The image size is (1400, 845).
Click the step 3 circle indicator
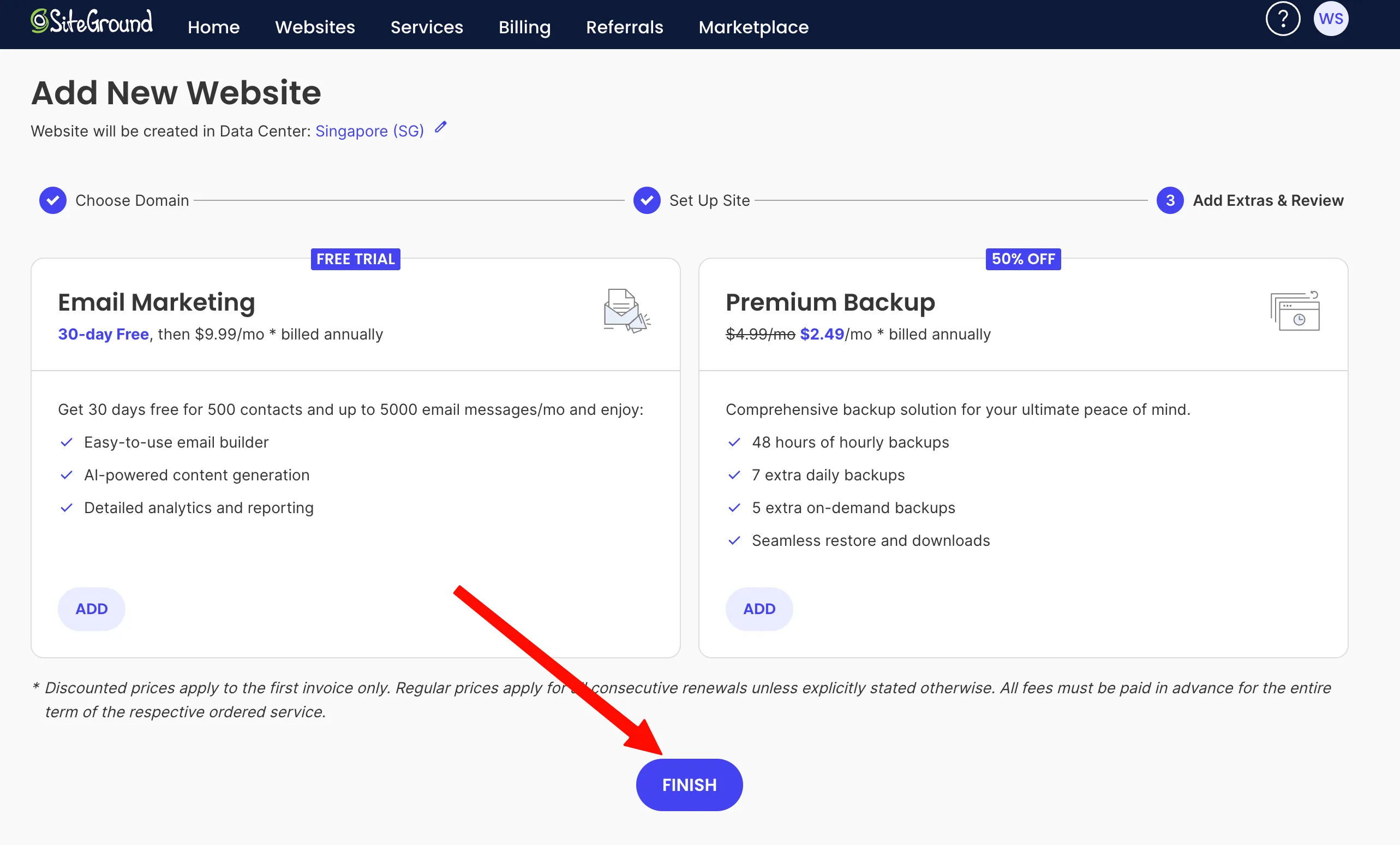1170,200
